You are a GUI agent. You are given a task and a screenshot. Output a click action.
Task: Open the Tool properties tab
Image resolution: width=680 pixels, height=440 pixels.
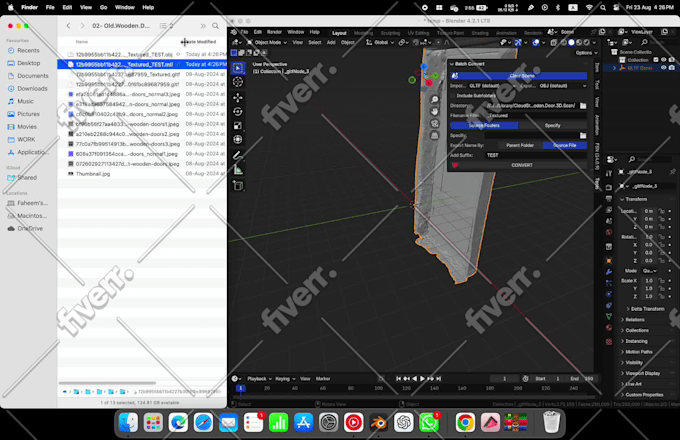click(x=609, y=173)
